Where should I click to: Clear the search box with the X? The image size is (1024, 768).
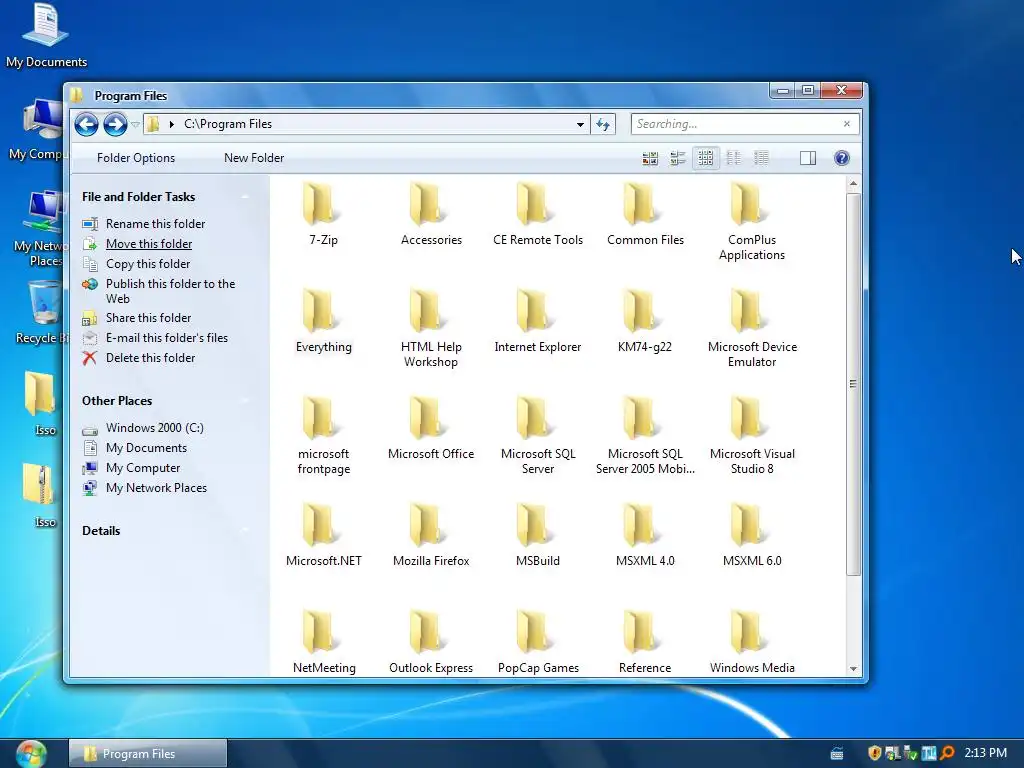(847, 124)
